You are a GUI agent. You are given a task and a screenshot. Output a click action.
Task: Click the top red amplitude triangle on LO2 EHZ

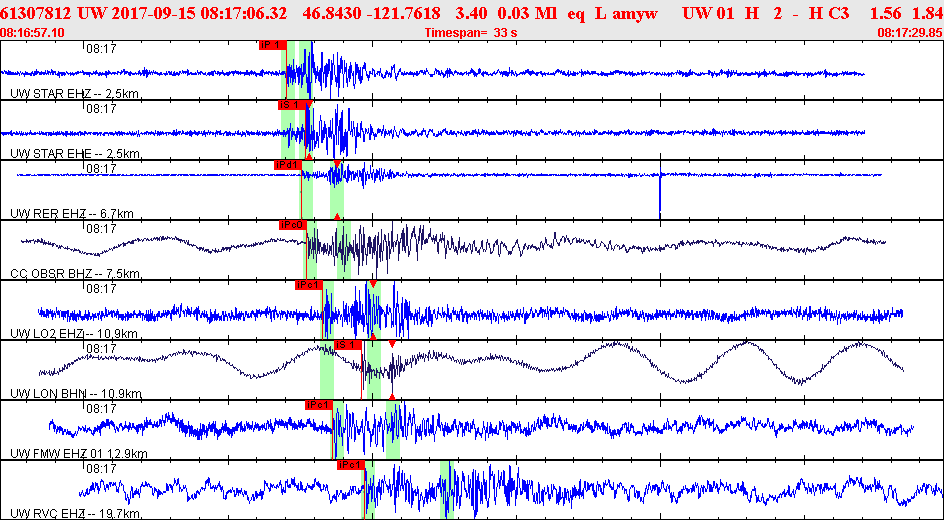(373, 283)
